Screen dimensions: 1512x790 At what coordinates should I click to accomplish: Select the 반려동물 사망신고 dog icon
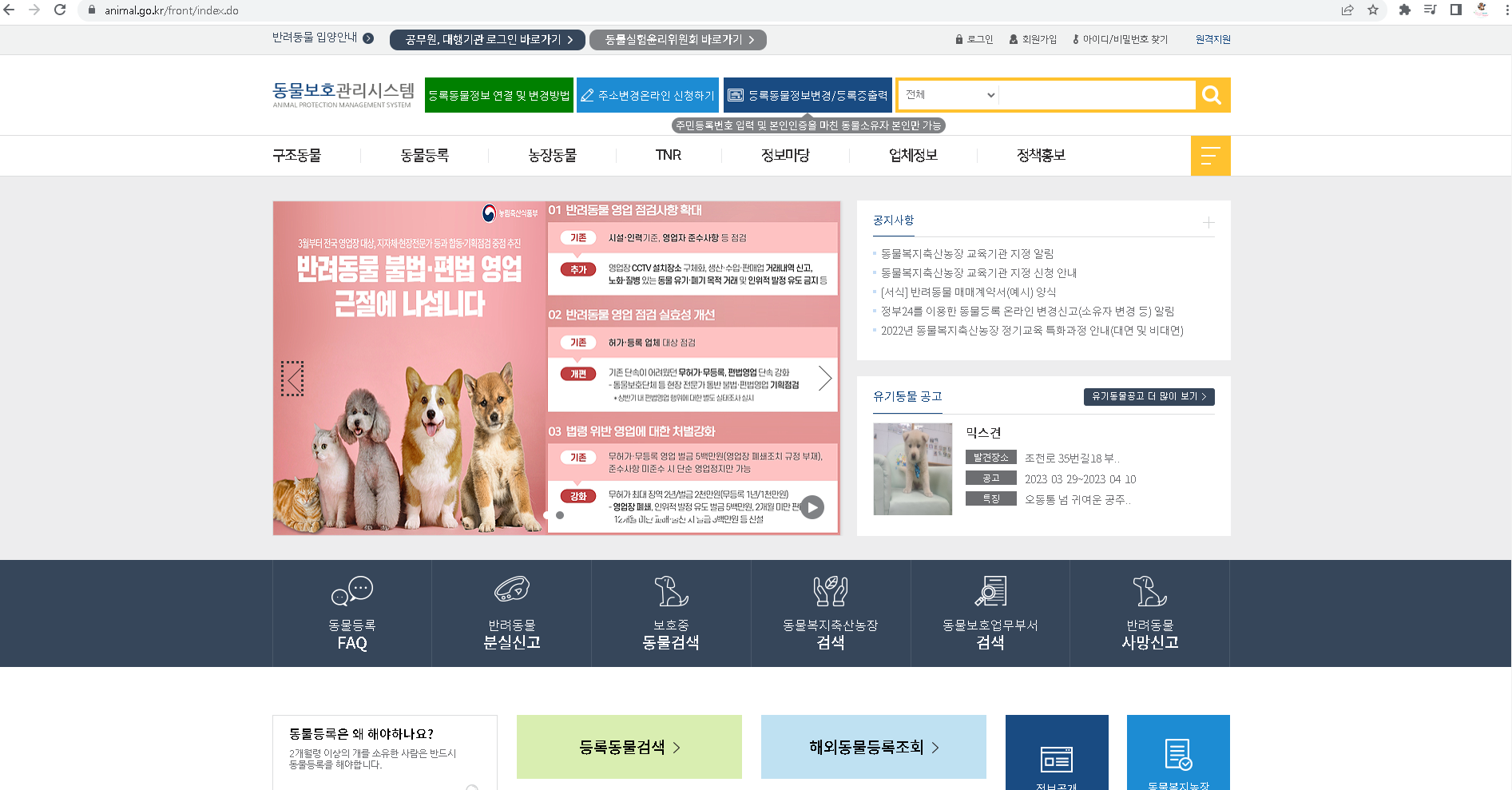(1149, 592)
